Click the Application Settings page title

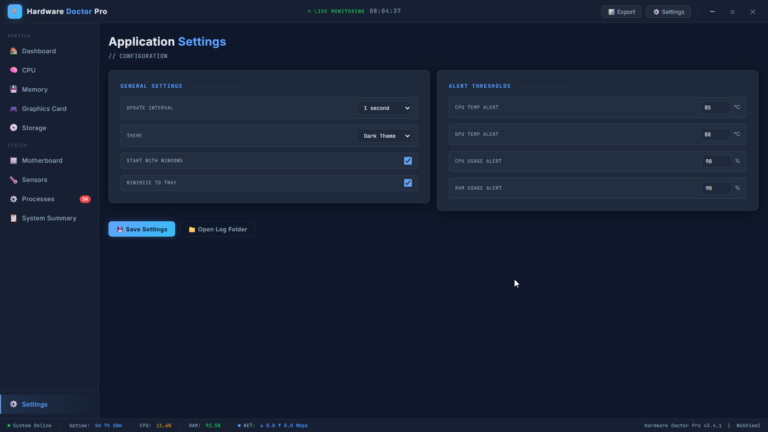167,42
